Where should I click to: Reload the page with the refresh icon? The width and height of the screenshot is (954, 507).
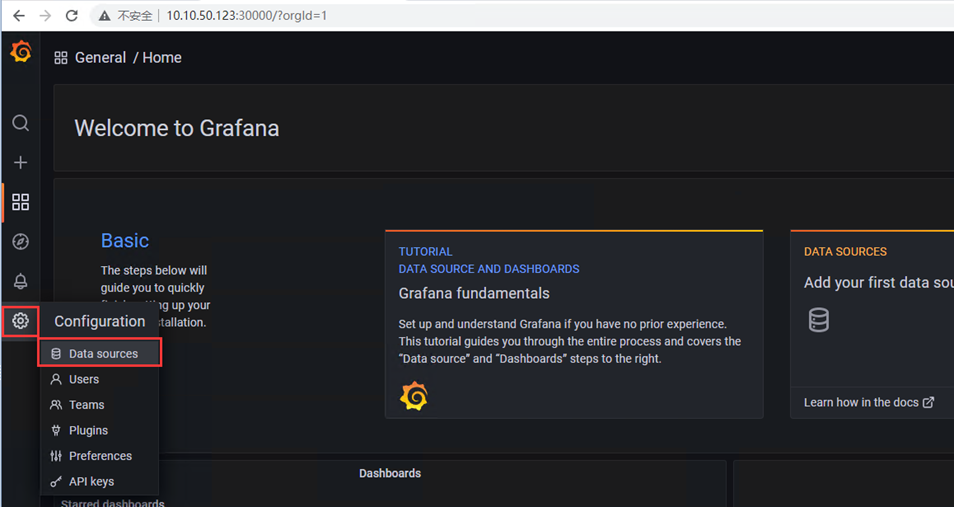pos(72,15)
